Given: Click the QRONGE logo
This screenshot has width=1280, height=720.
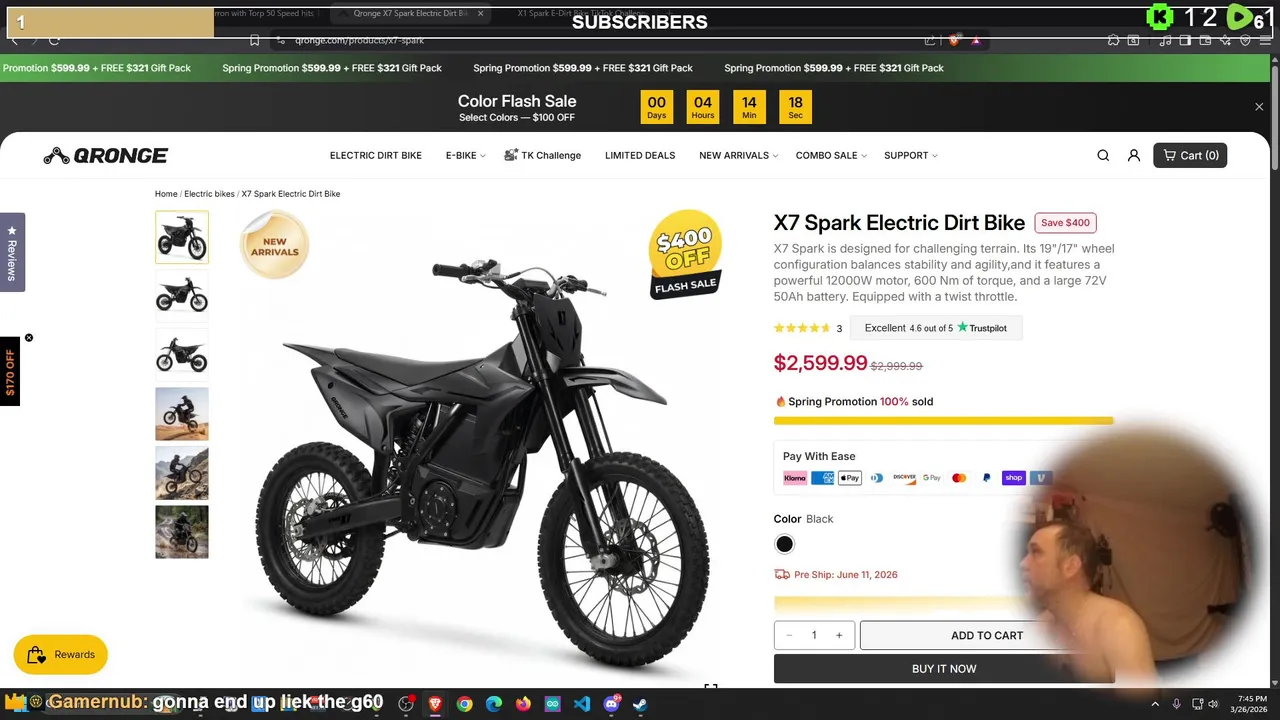Looking at the screenshot, I should 106,155.
